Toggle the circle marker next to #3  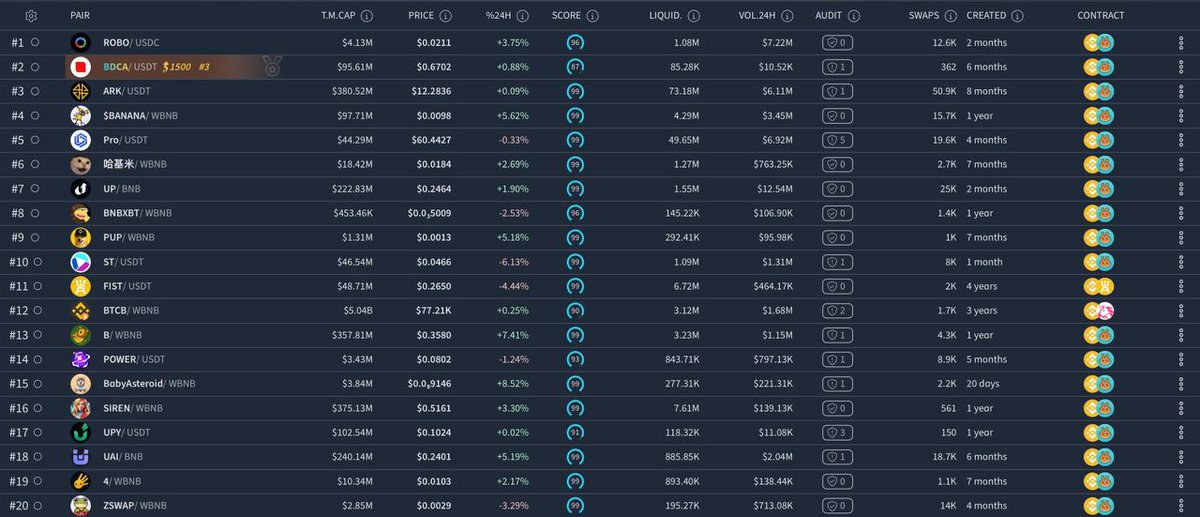[35, 92]
